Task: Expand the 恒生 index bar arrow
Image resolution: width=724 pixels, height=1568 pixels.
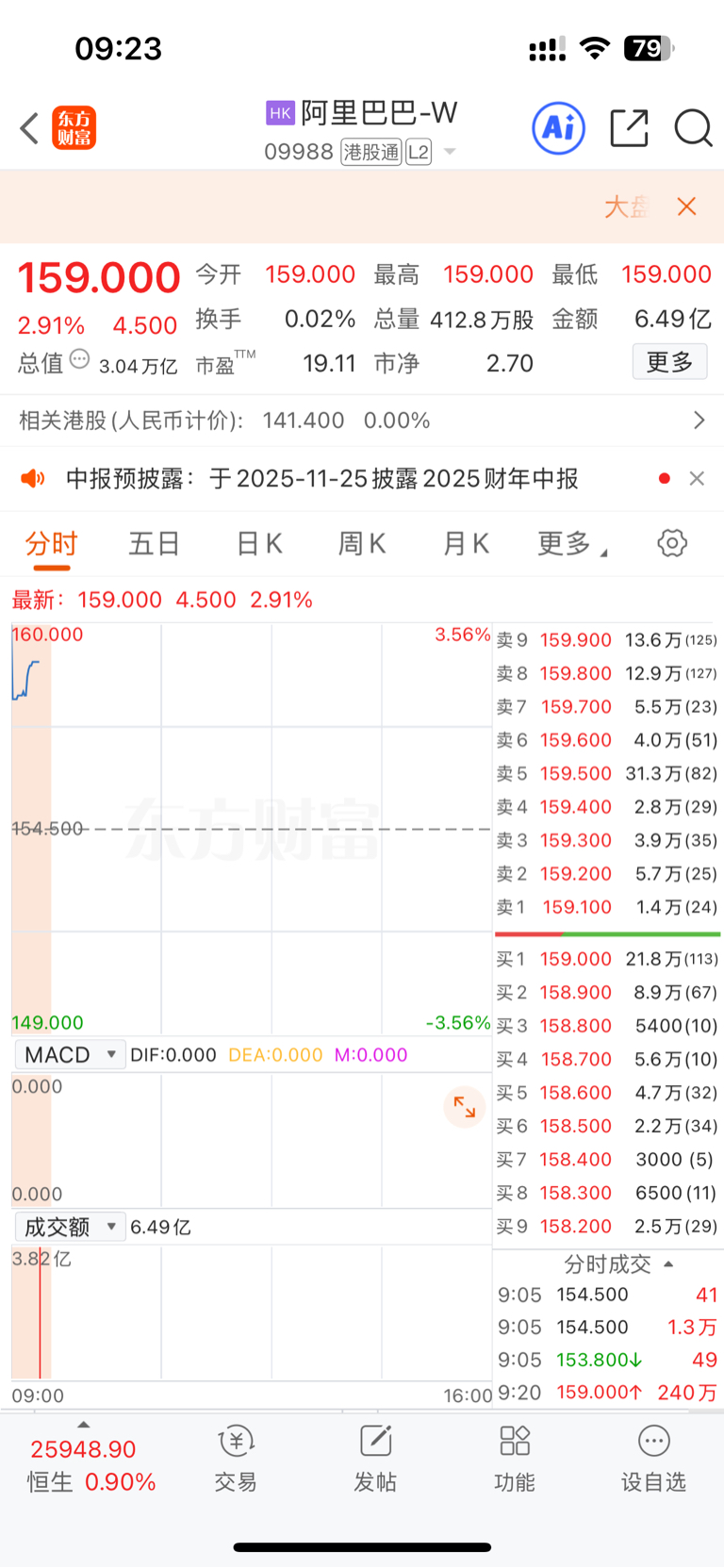Action: (84, 1425)
